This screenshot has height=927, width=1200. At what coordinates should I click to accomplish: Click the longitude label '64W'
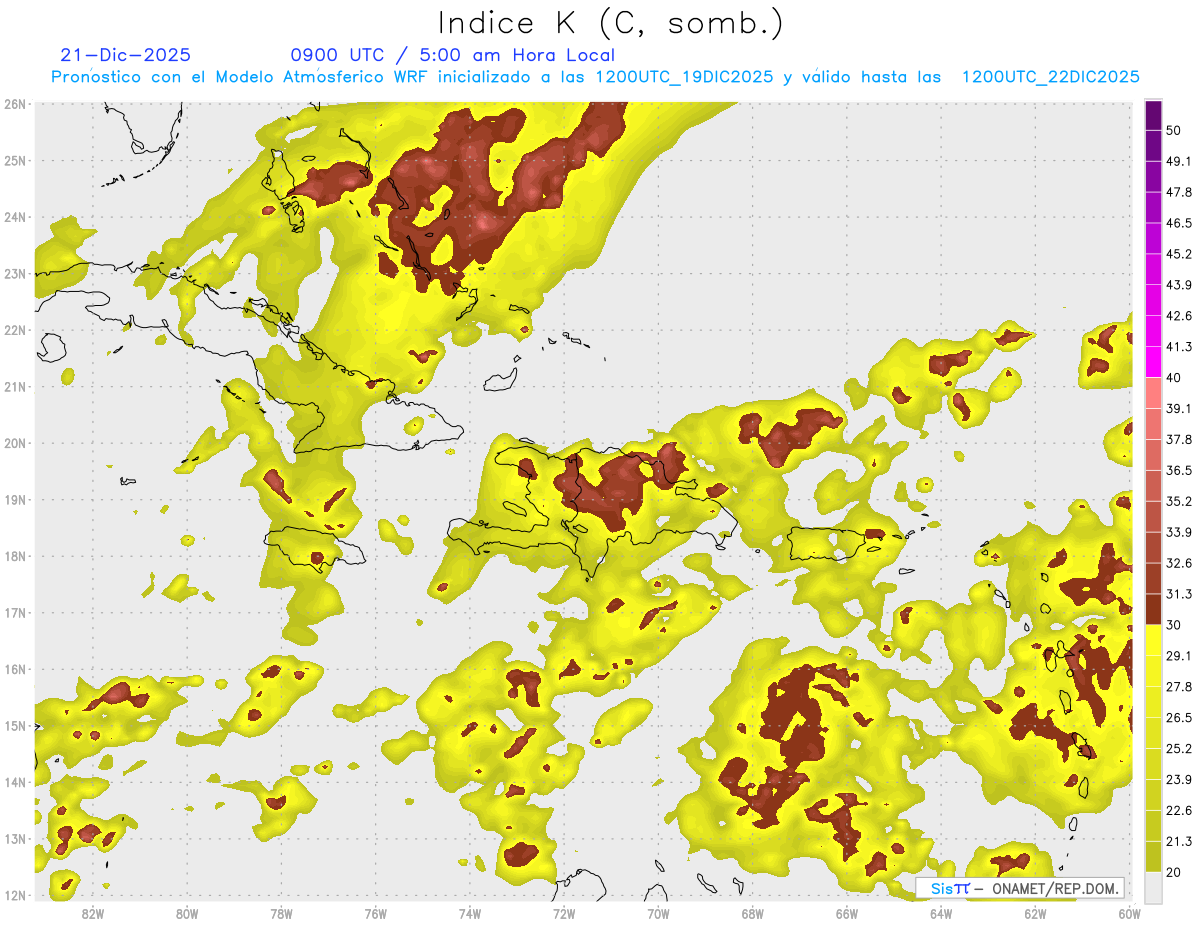(941, 914)
